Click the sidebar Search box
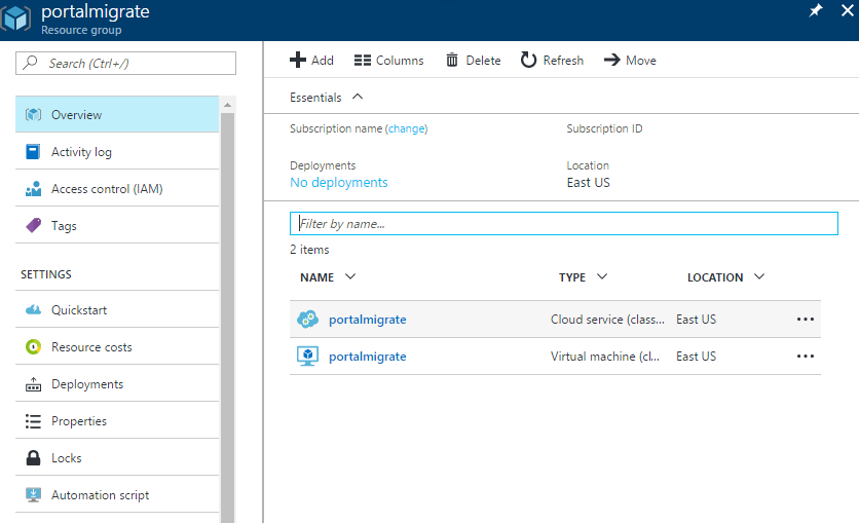The height and width of the screenshot is (523, 863). click(126, 63)
